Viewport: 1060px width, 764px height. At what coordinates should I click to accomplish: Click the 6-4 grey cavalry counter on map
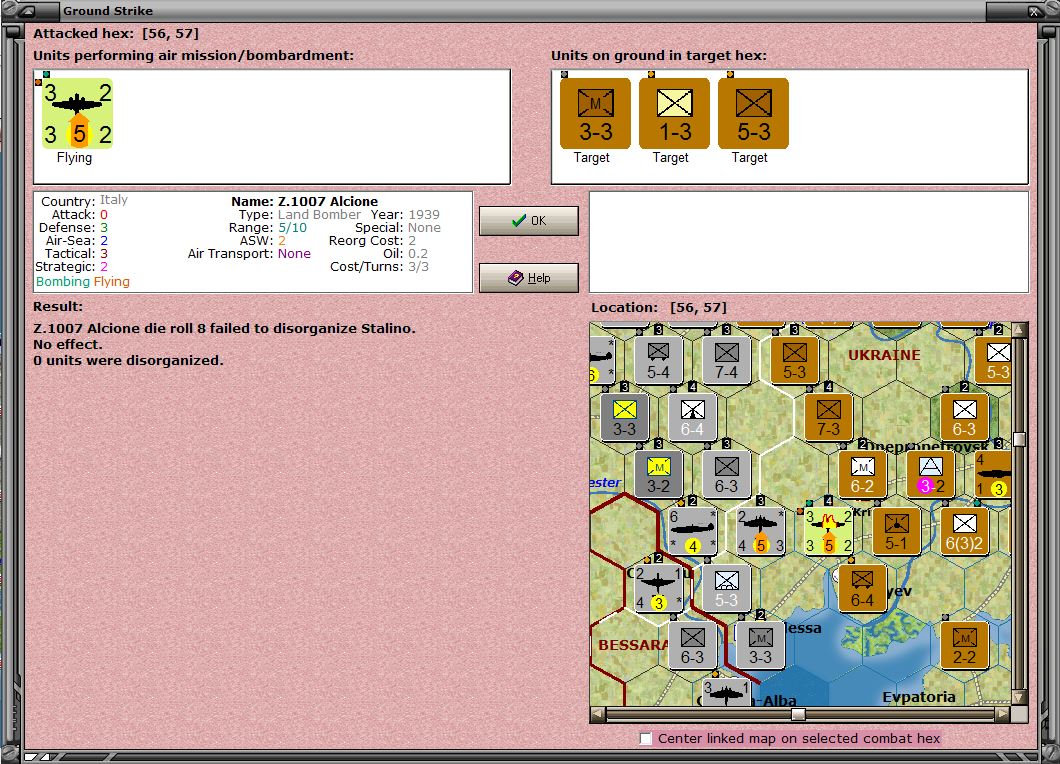[x=692, y=418]
